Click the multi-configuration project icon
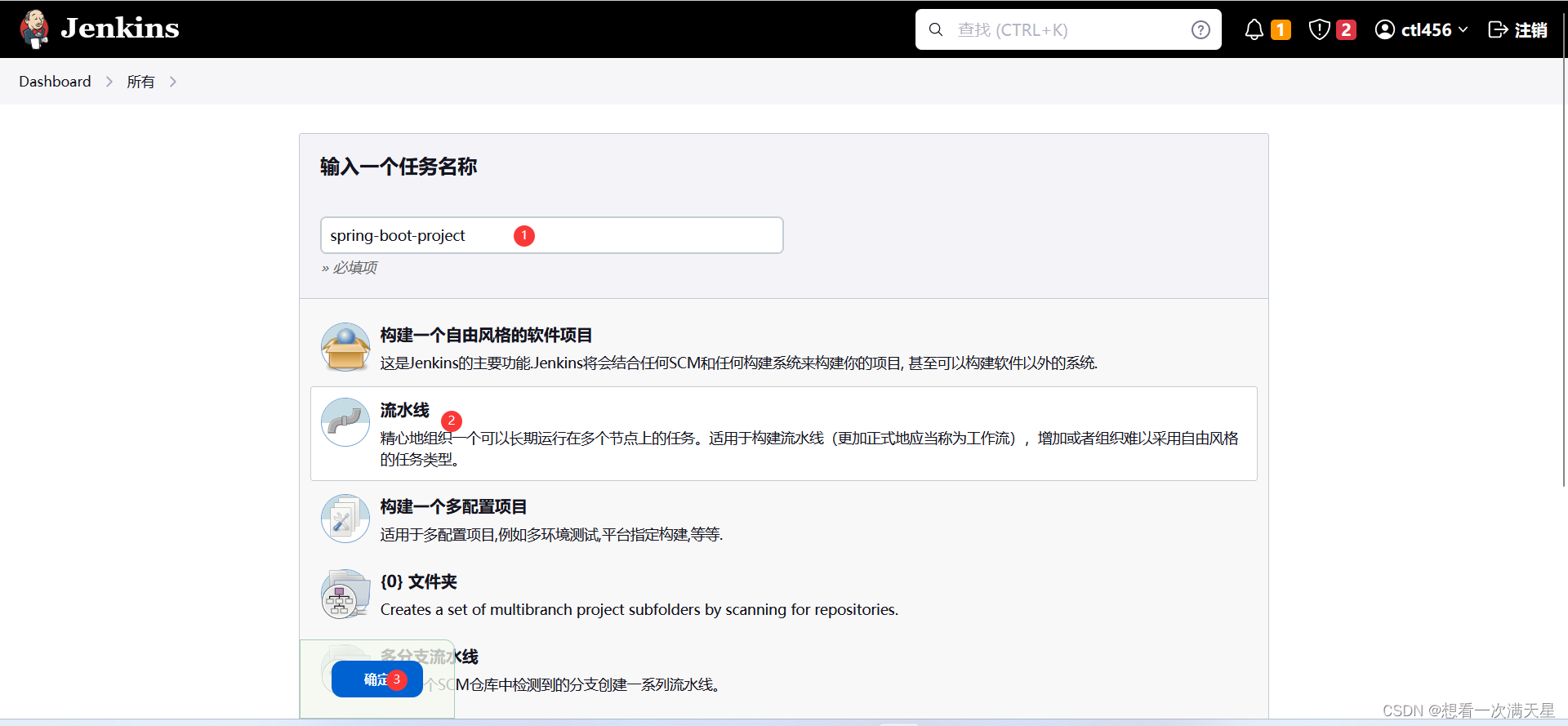Screen dimensions: 1568x726 point(345,519)
